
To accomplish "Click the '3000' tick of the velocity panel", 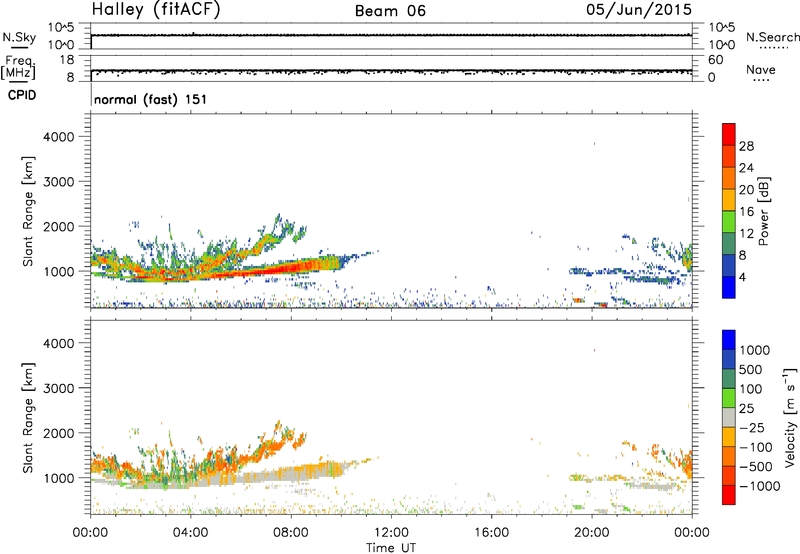I will click(x=58, y=388).
